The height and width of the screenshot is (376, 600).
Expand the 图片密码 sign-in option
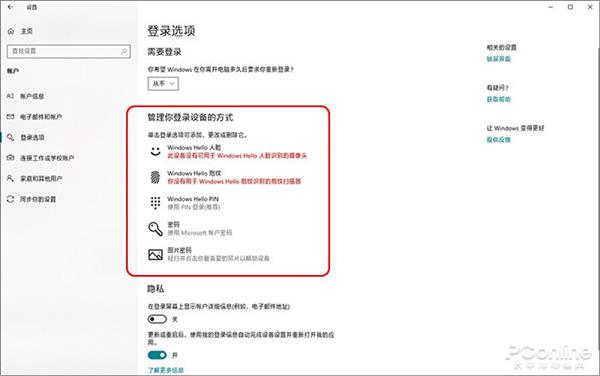click(209, 254)
